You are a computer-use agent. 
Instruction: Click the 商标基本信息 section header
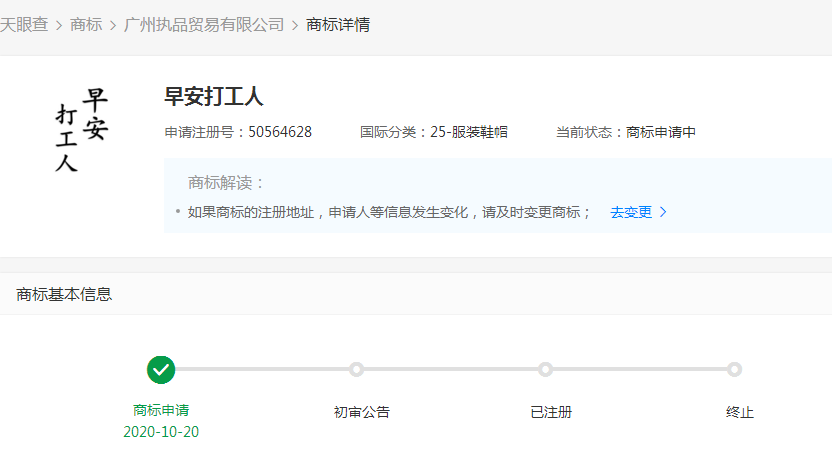pos(64,294)
